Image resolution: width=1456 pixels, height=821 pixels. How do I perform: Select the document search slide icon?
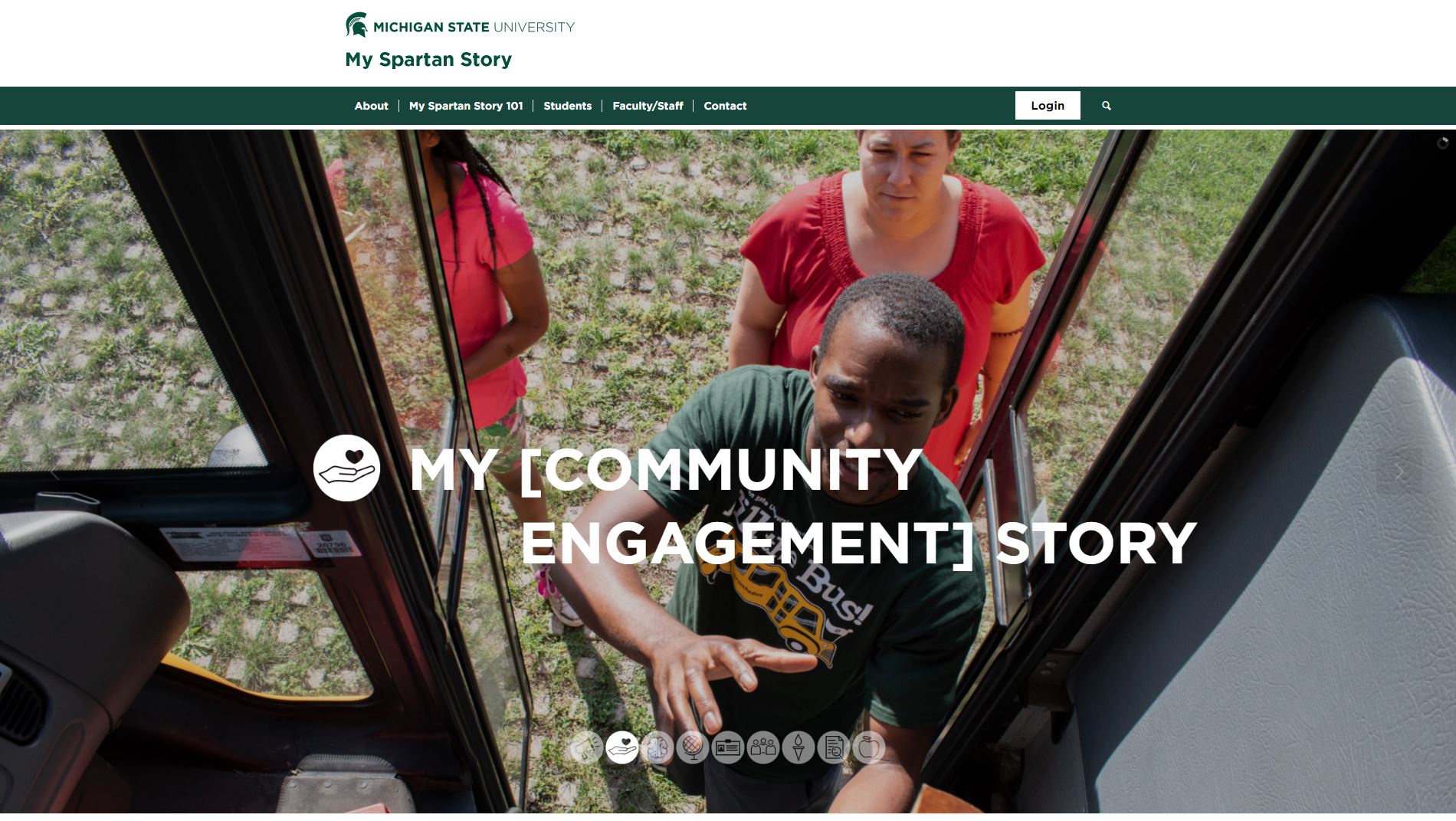pyautogui.click(x=833, y=747)
